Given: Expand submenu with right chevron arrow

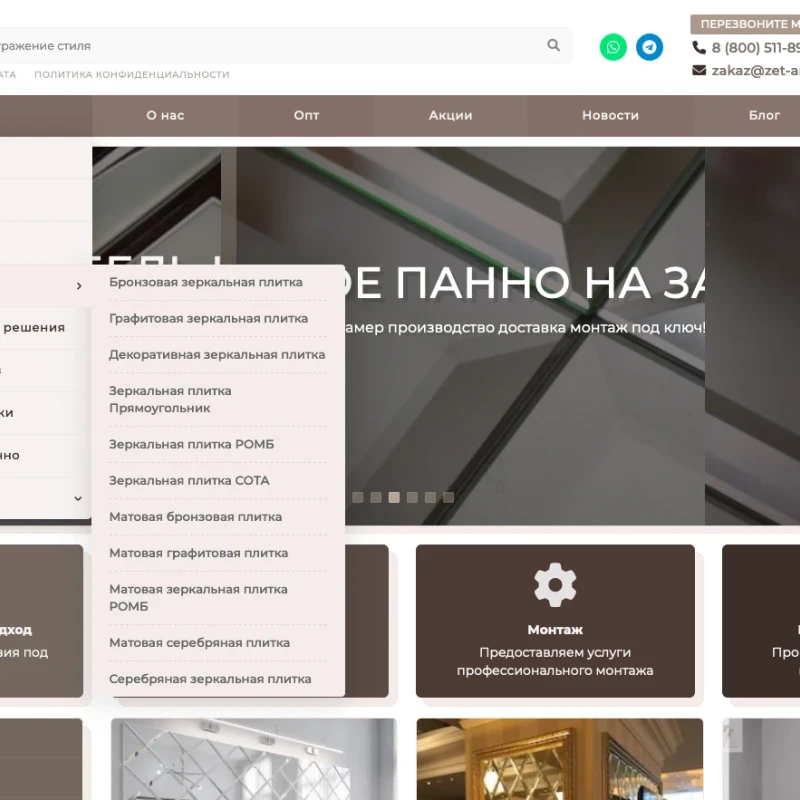Looking at the screenshot, I should [79, 287].
